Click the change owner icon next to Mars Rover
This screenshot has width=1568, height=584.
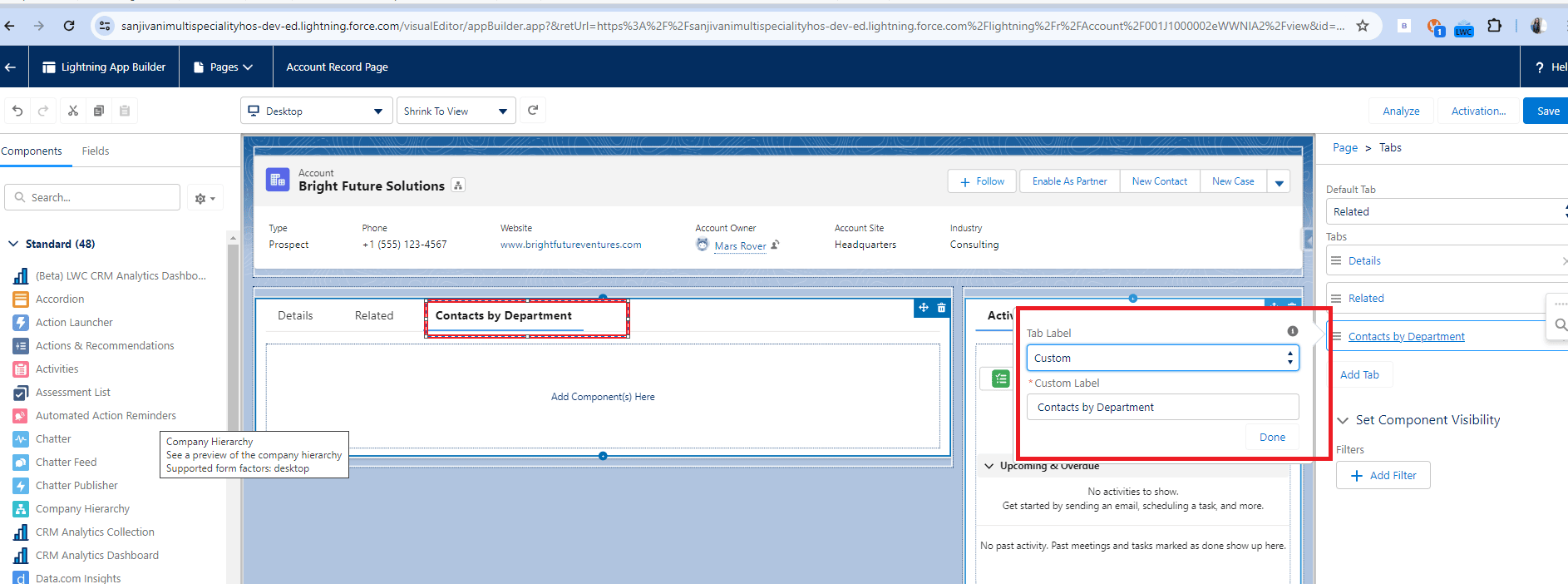(775, 245)
